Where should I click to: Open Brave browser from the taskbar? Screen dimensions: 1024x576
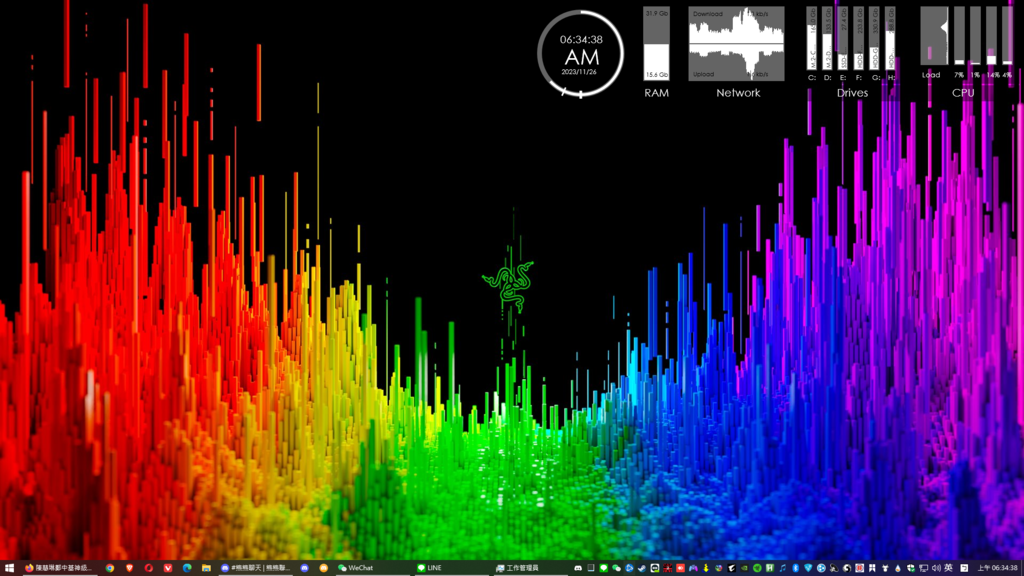(x=129, y=568)
